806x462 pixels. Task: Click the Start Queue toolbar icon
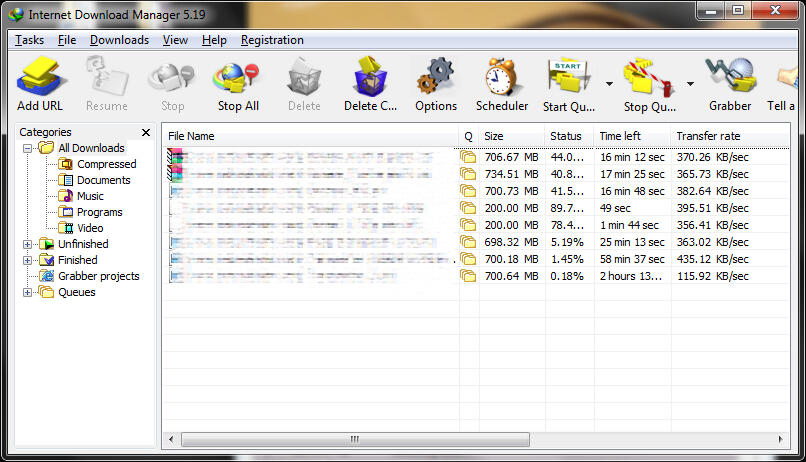coord(569,77)
